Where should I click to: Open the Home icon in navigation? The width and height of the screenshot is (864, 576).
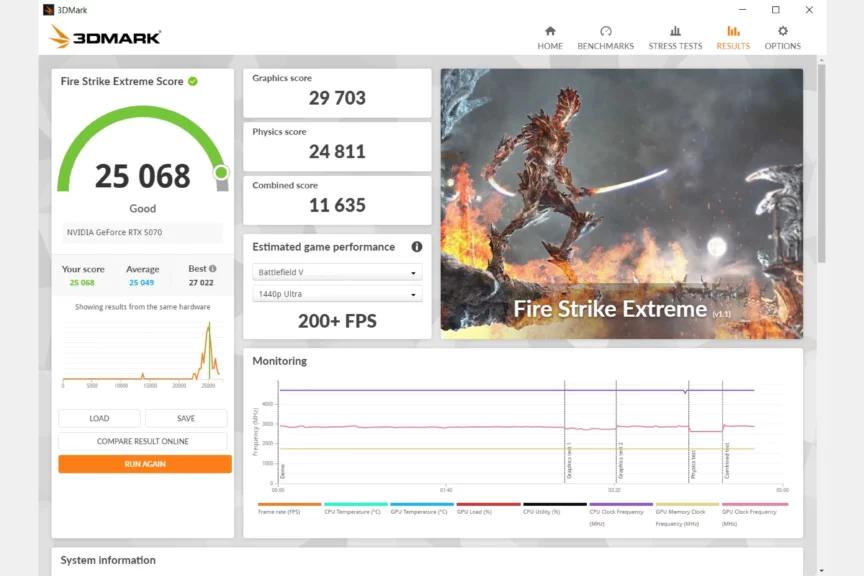550,32
